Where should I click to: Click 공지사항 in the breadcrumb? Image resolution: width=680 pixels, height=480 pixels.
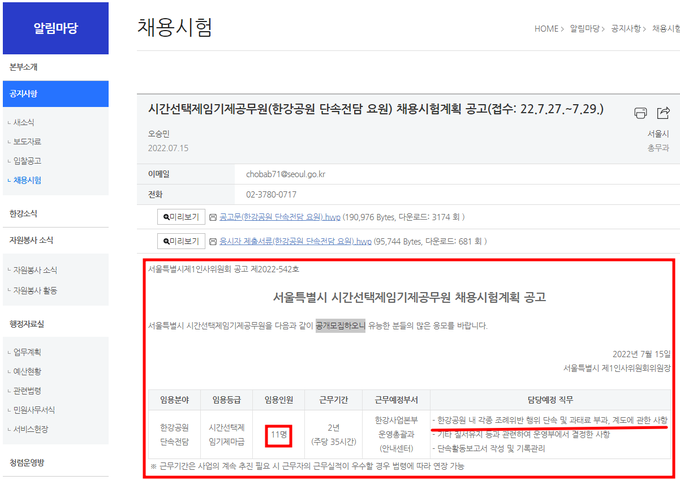[626, 29]
